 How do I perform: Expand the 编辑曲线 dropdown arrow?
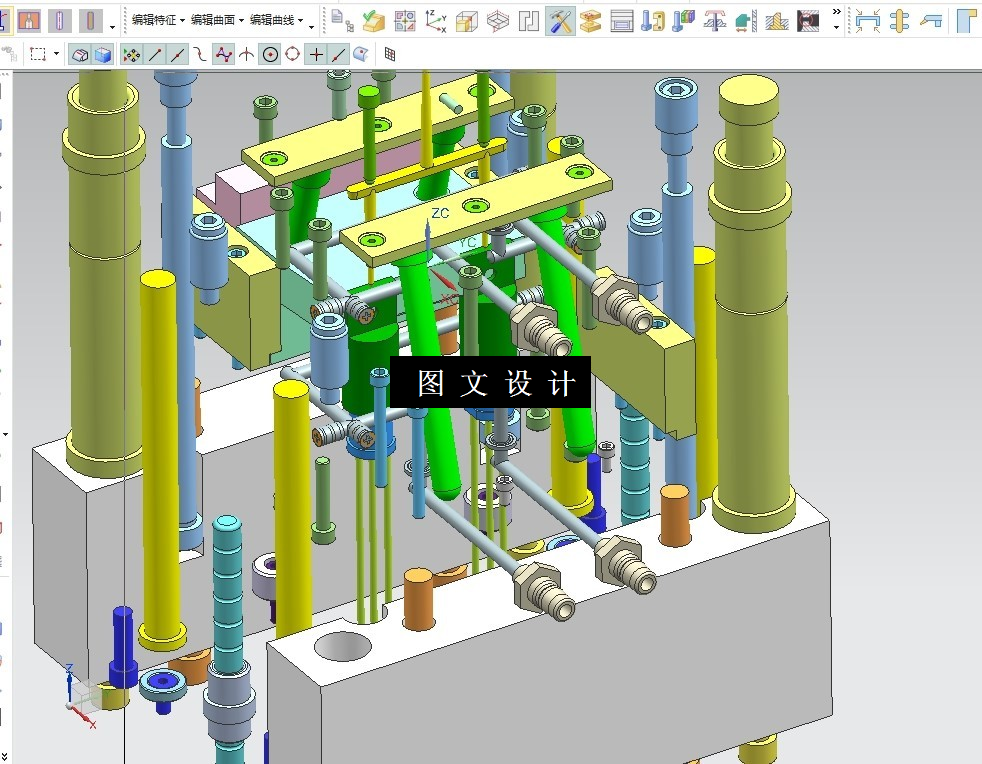(301, 21)
